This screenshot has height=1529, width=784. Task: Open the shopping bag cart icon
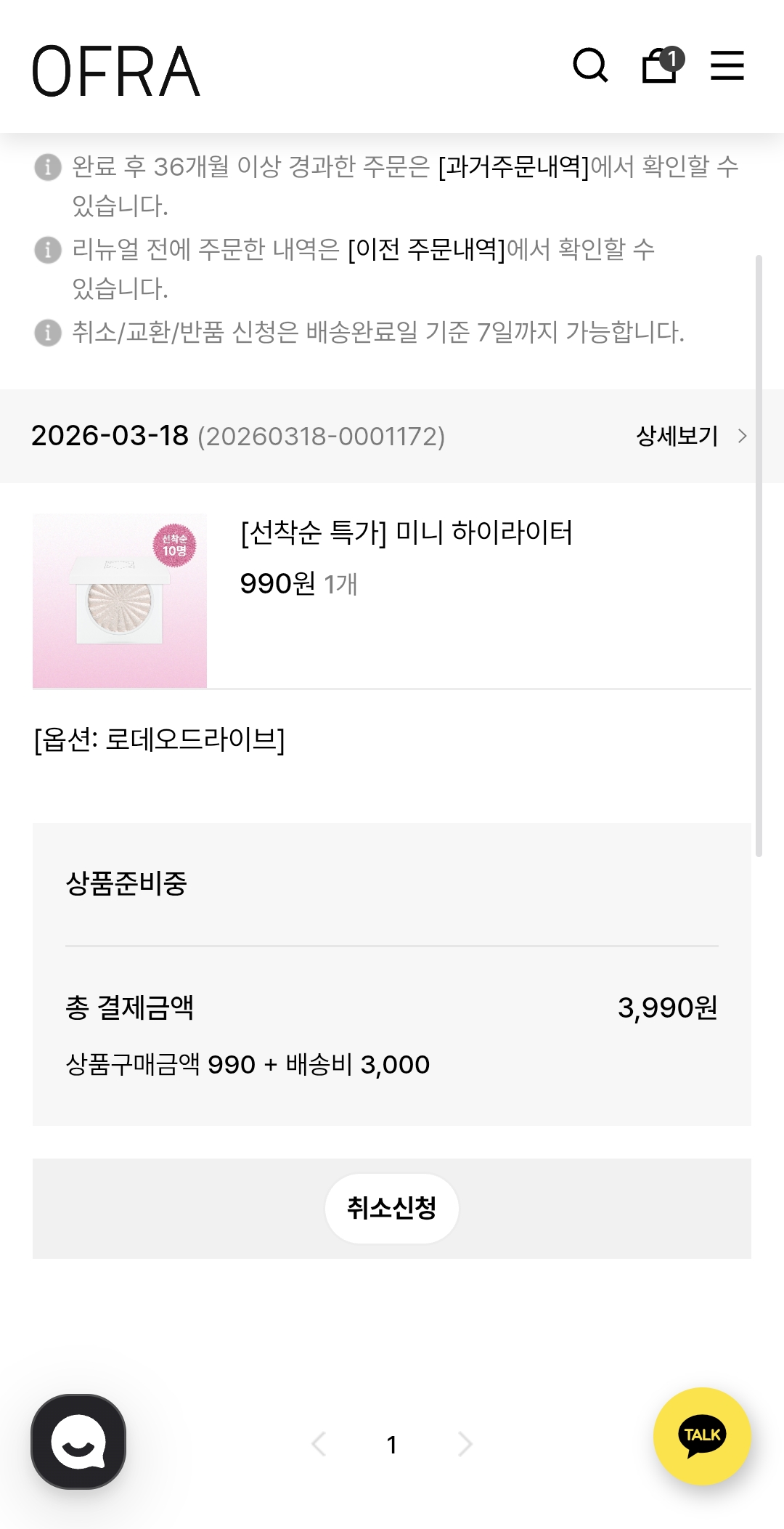660,66
